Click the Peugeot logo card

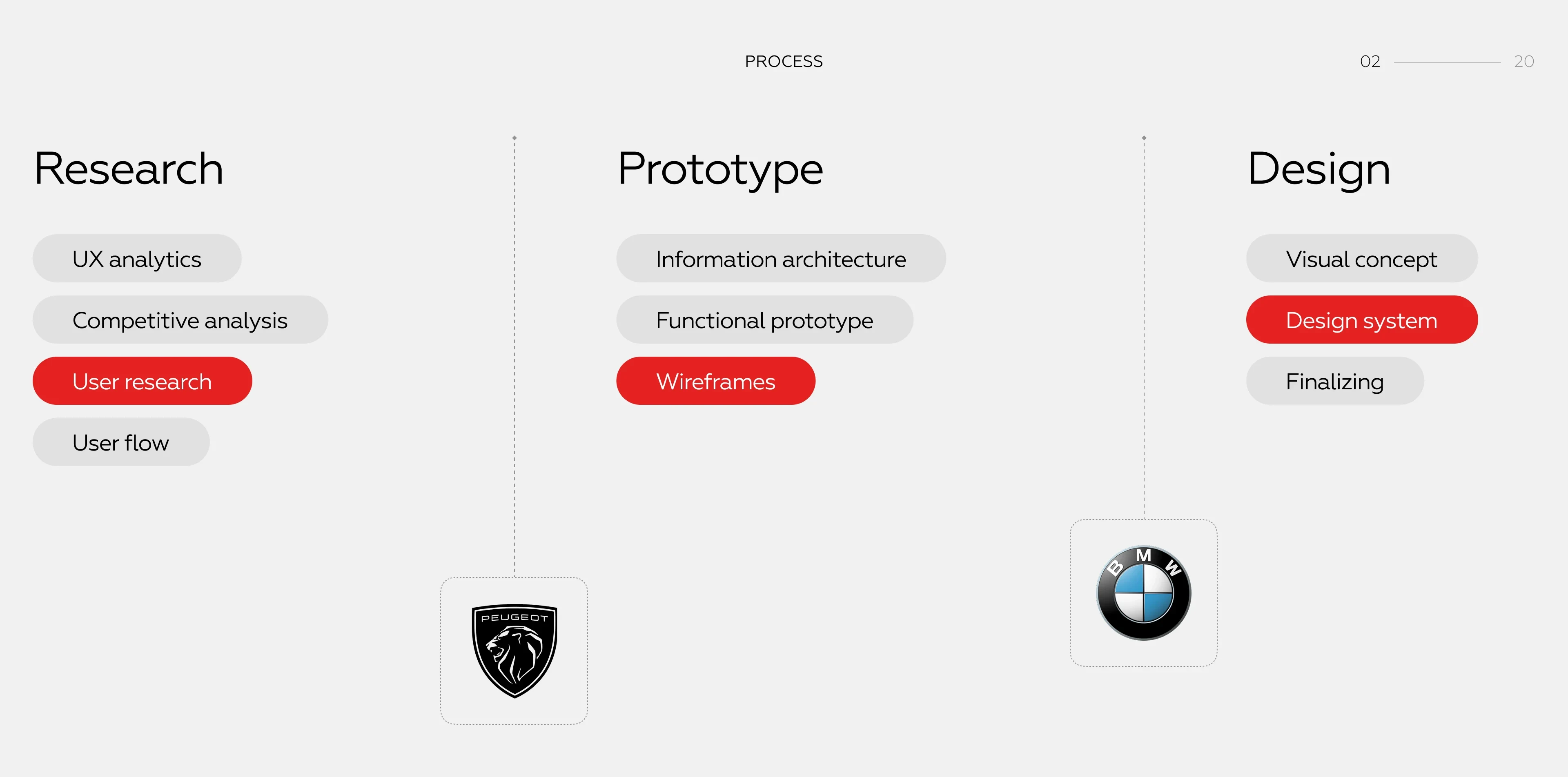pos(514,650)
